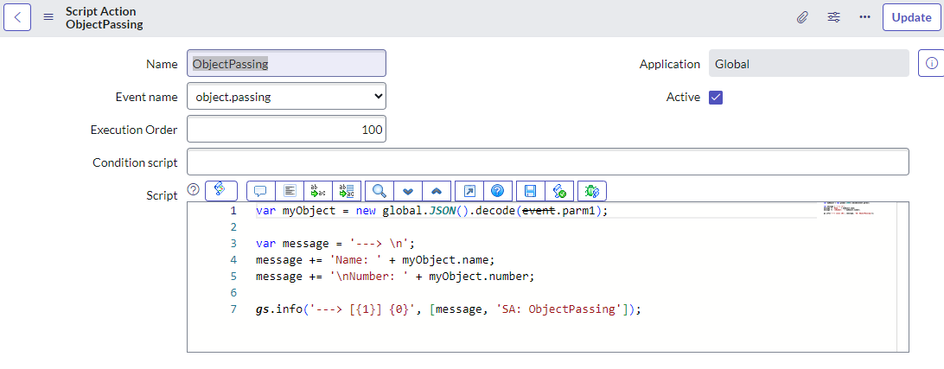This screenshot has width=944, height=369.
Task: Click code line 1 with JSON decode
Action: tap(432, 211)
